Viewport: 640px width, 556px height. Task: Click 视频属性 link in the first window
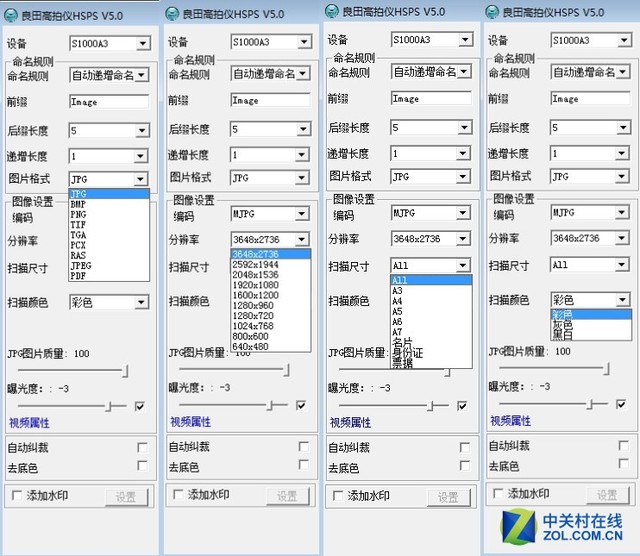pos(29,423)
